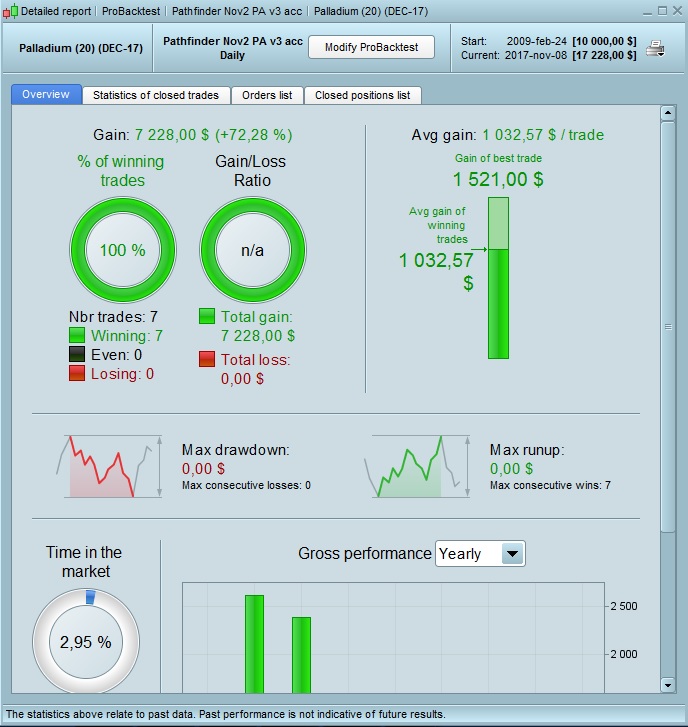Click Avg gain 1 032,57 $ / trade
688x727 pixels.
coord(508,135)
